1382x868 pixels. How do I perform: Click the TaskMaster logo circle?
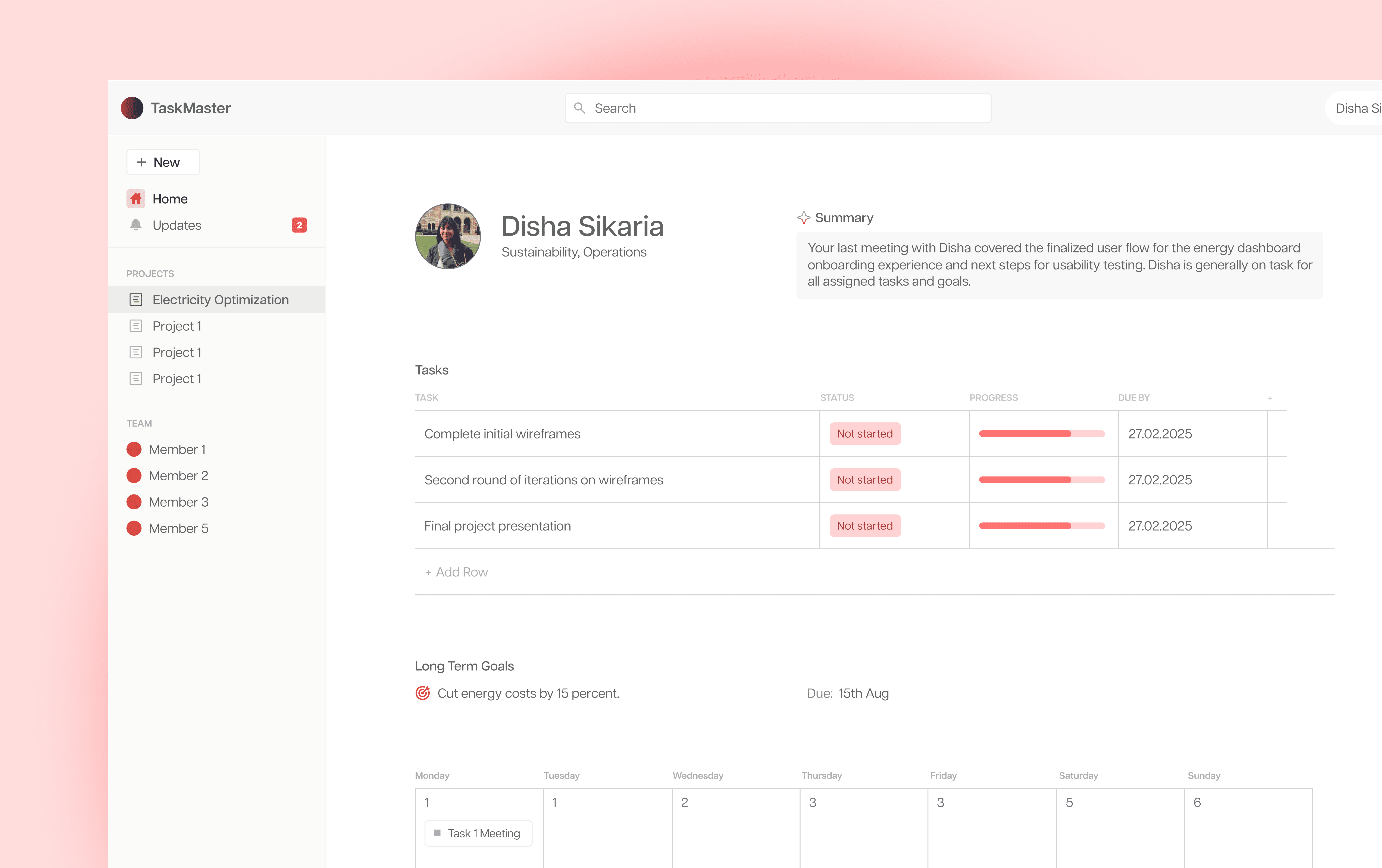pos(132,108)
